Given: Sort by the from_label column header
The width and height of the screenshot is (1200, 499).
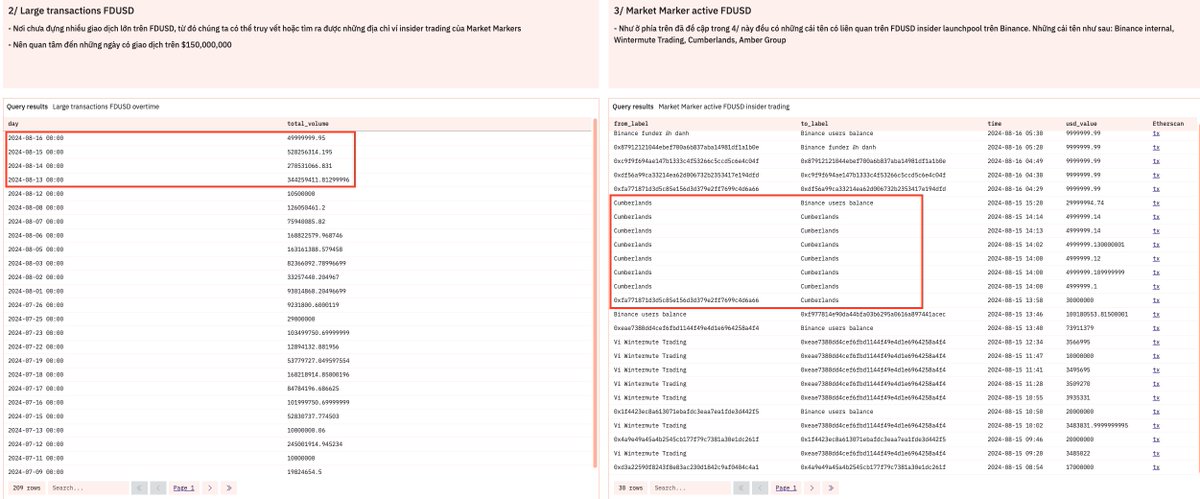Looking at the screenshot, I should coord(632,123).
